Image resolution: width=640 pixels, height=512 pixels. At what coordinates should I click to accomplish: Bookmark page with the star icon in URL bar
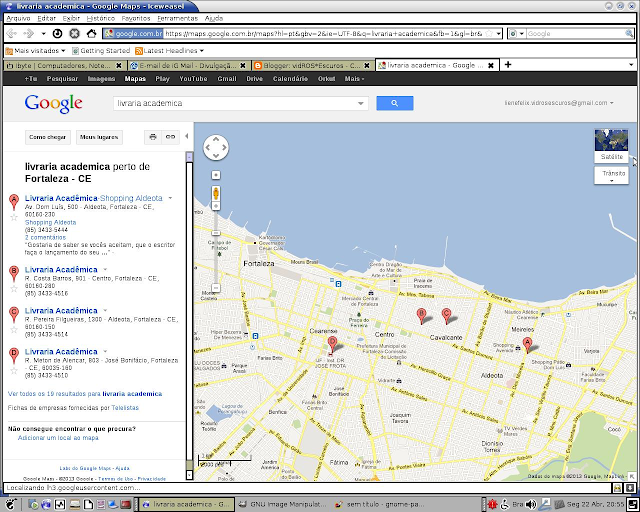(489, 33)
